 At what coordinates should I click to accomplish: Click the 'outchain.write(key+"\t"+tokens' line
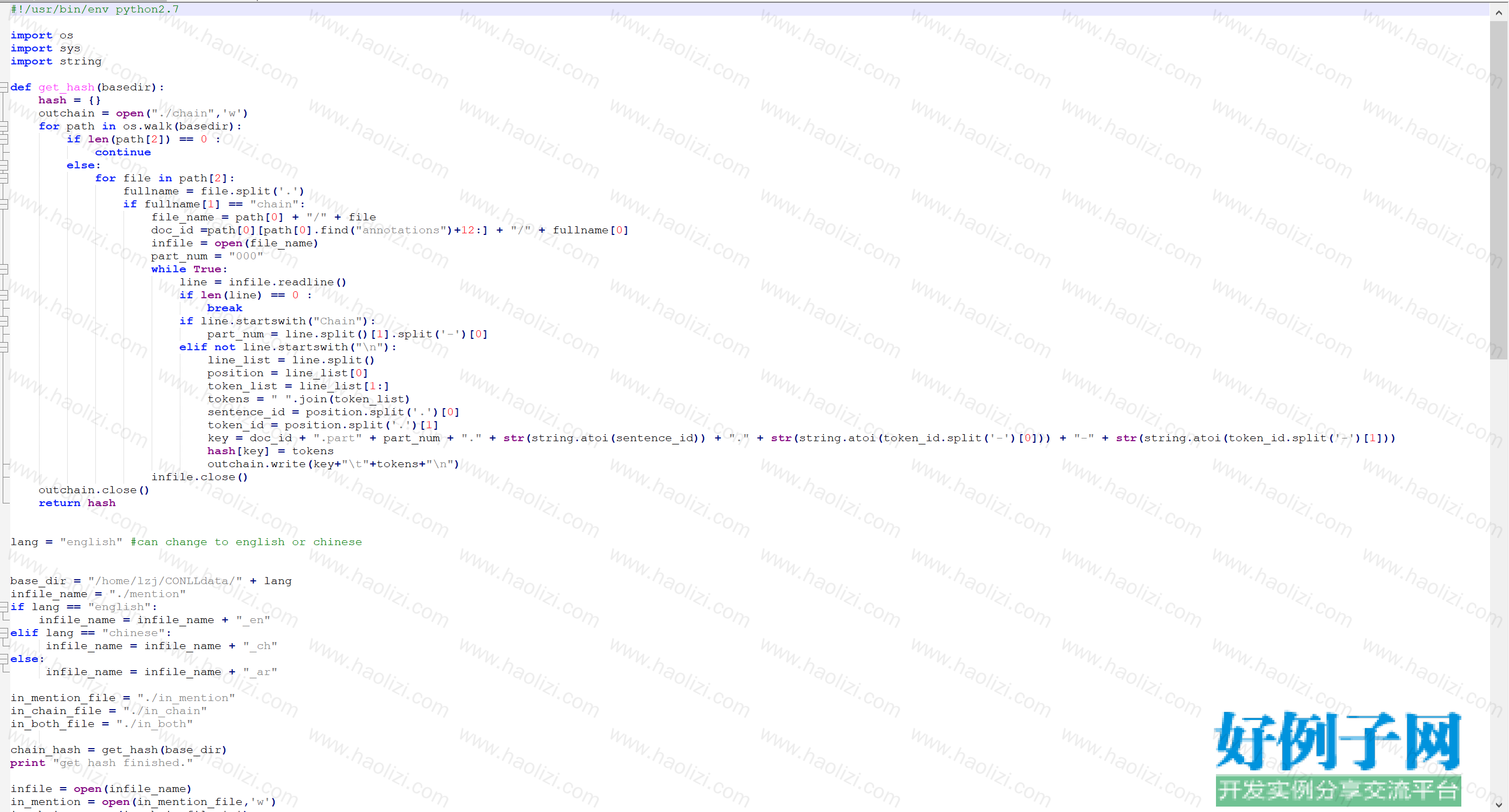coord(333,464)
